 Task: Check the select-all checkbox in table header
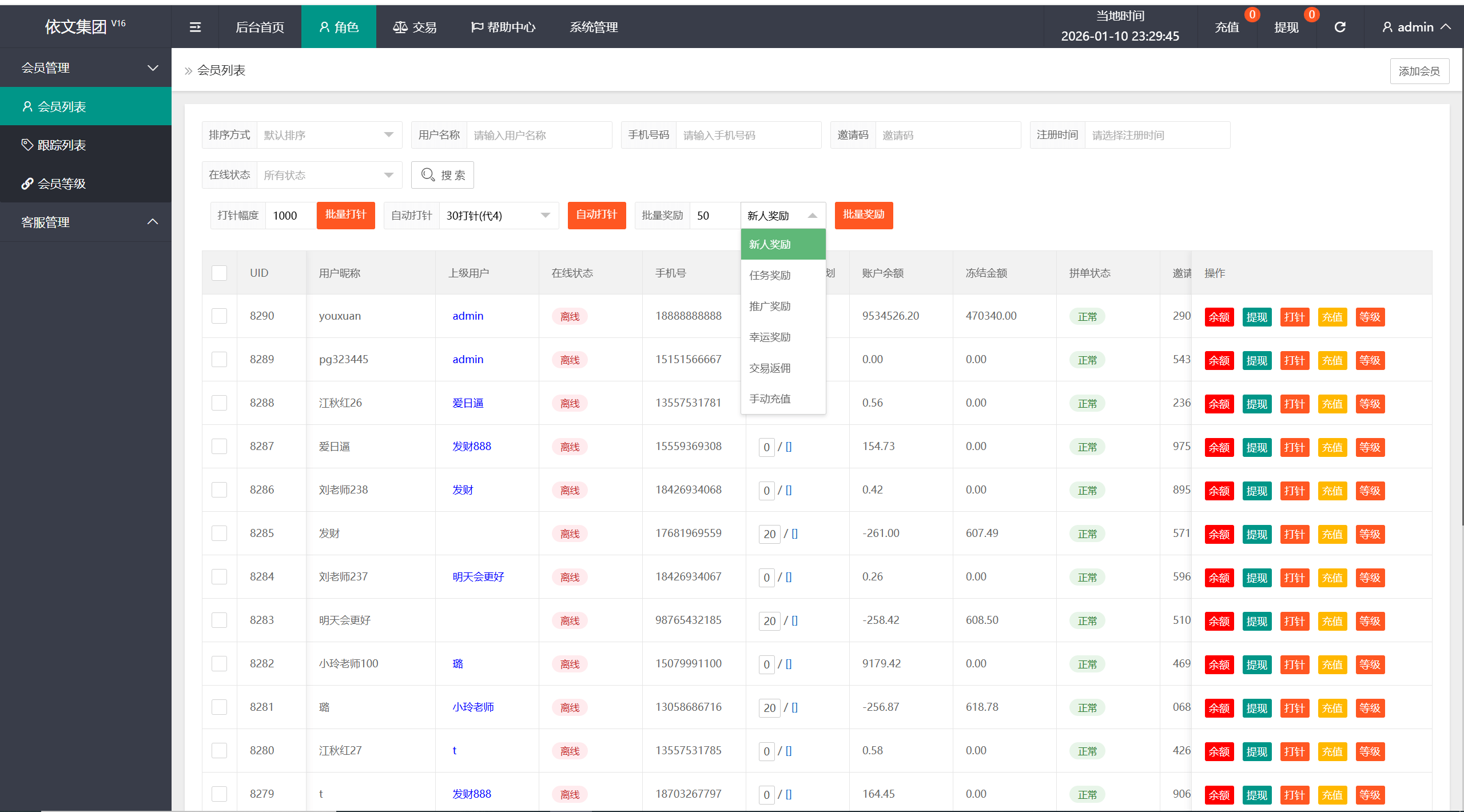(220, 273)
